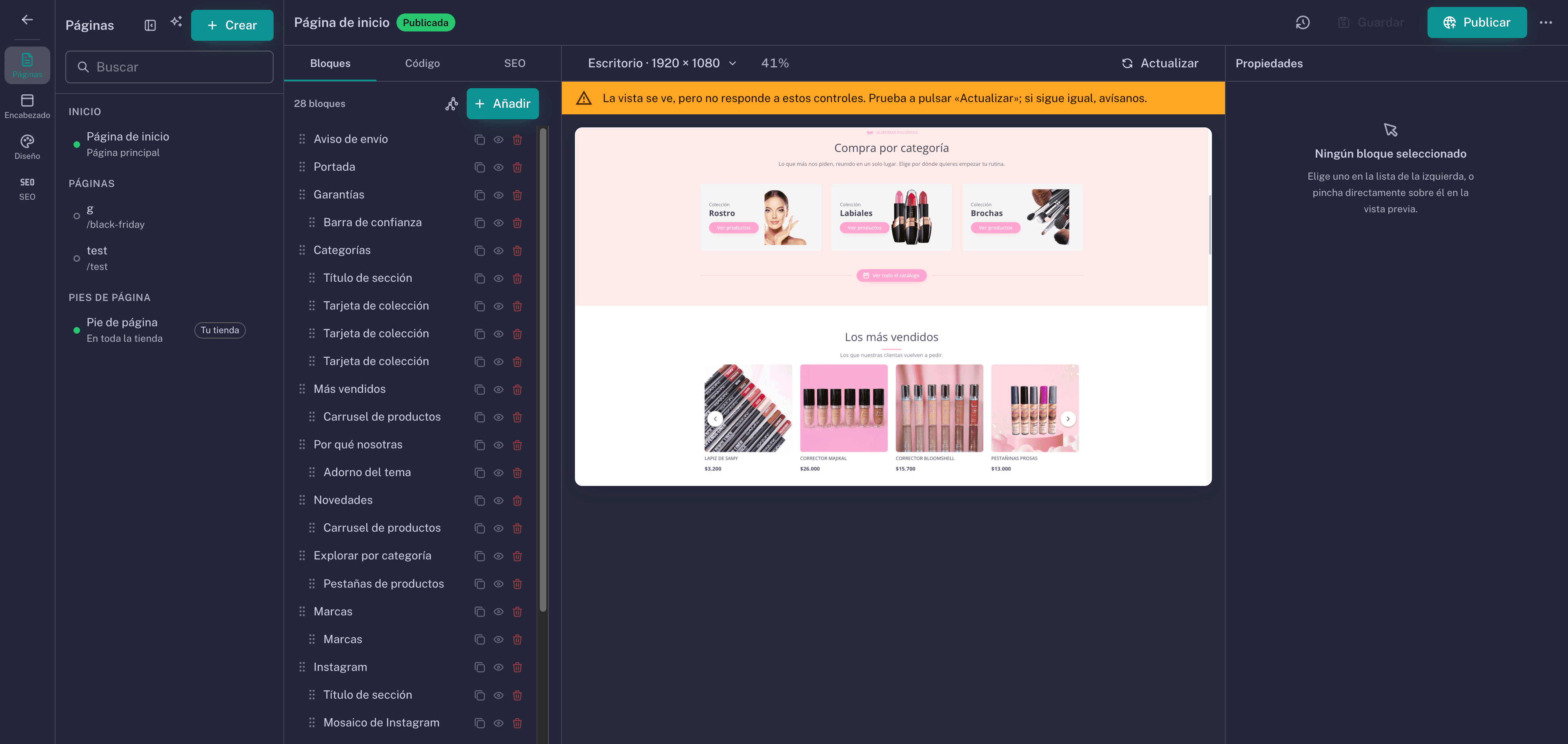Screen dimensions: 1568x744
Task: Click in the Buscar search field
Action: tap(169, 67)
